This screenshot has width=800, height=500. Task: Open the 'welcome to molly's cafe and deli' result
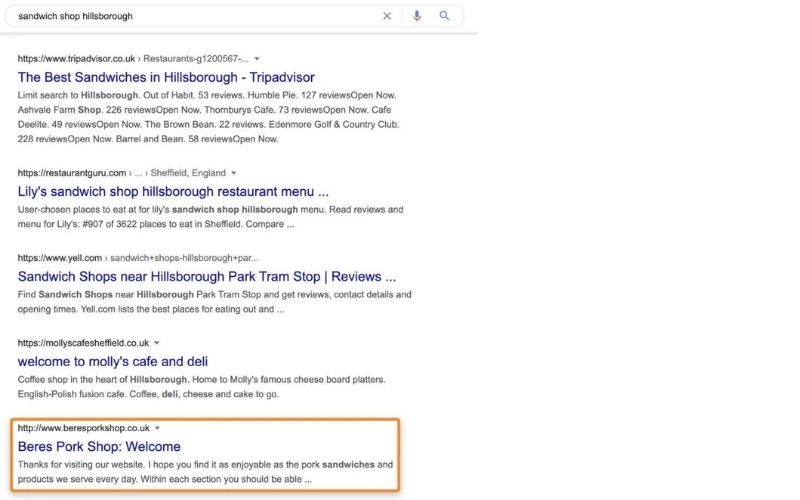[113, 362]
